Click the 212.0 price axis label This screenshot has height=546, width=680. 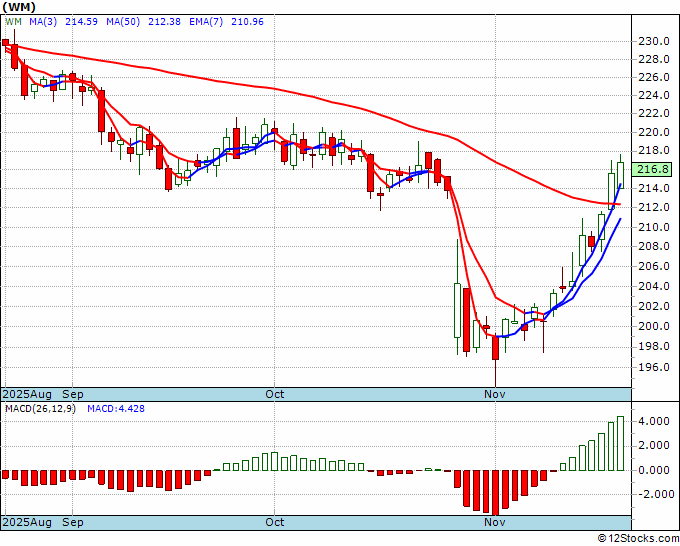654,207
